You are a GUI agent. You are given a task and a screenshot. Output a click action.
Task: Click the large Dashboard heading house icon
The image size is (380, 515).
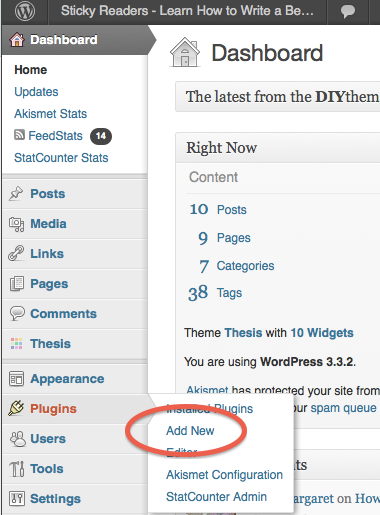[x=185, y=52]
